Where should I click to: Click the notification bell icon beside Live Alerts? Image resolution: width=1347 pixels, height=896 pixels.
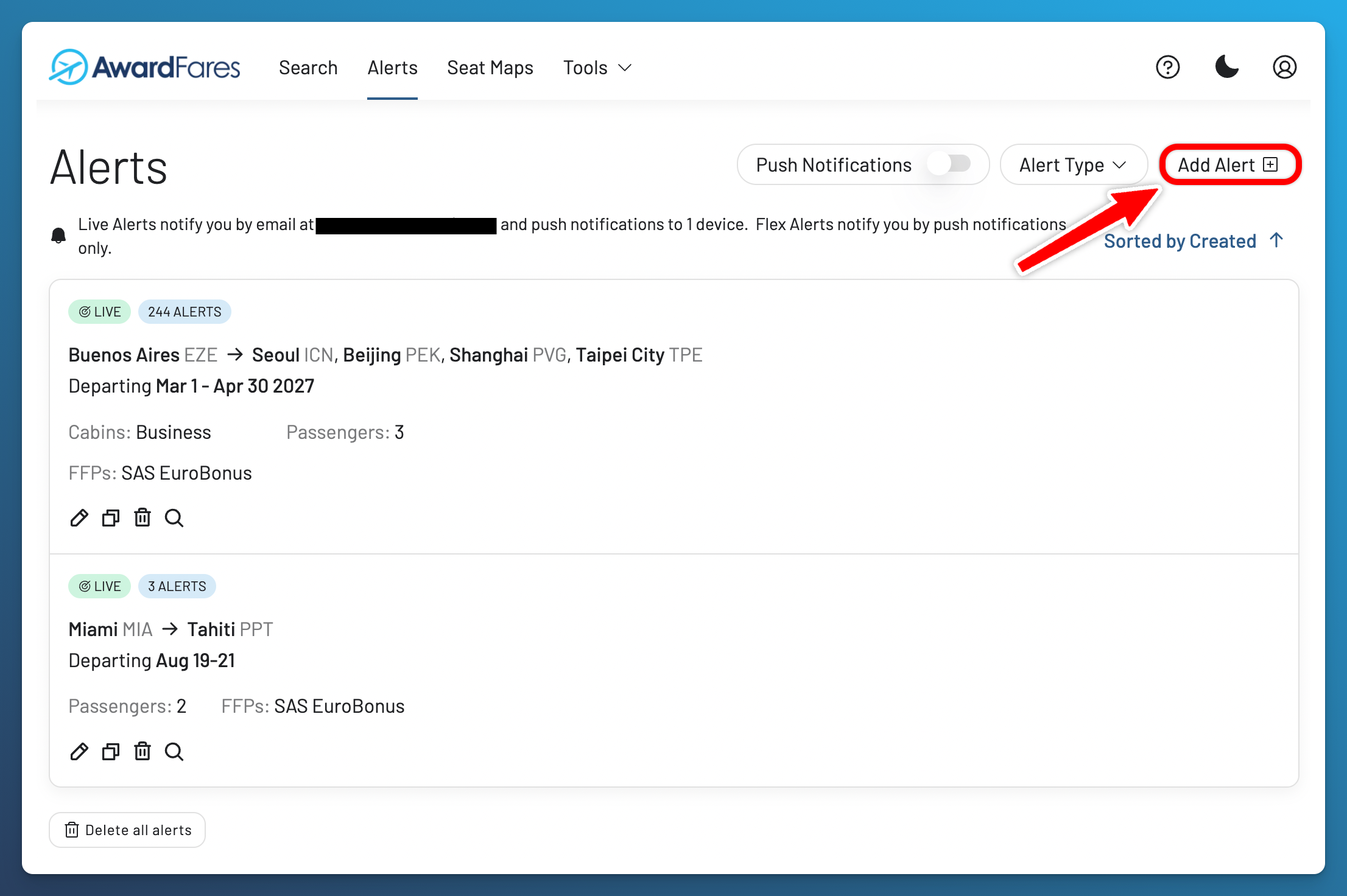point(58,236)
